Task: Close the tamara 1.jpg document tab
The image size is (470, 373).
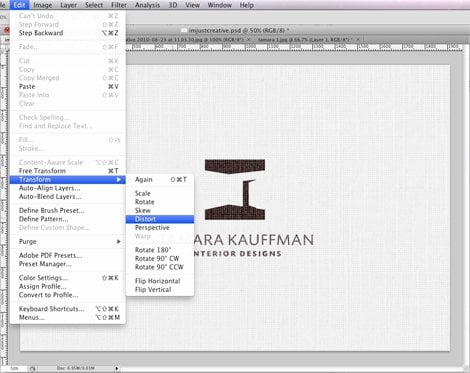Action: 358,39
